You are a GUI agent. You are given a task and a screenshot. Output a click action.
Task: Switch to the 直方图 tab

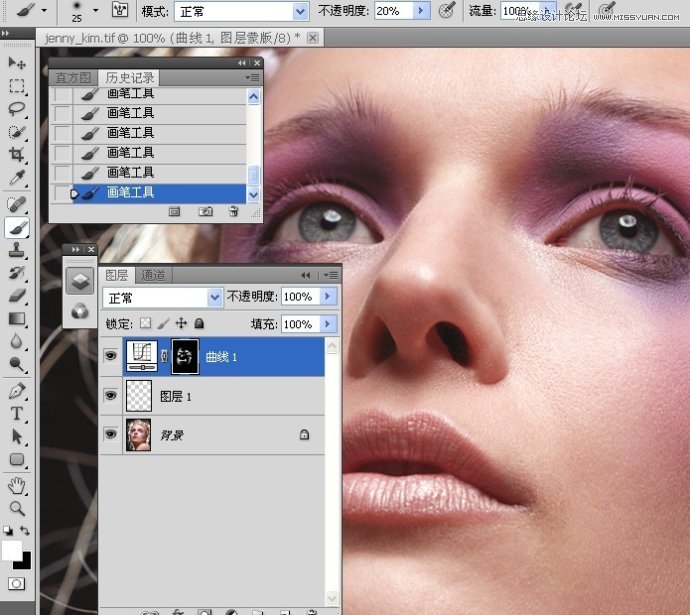[73, 77]
